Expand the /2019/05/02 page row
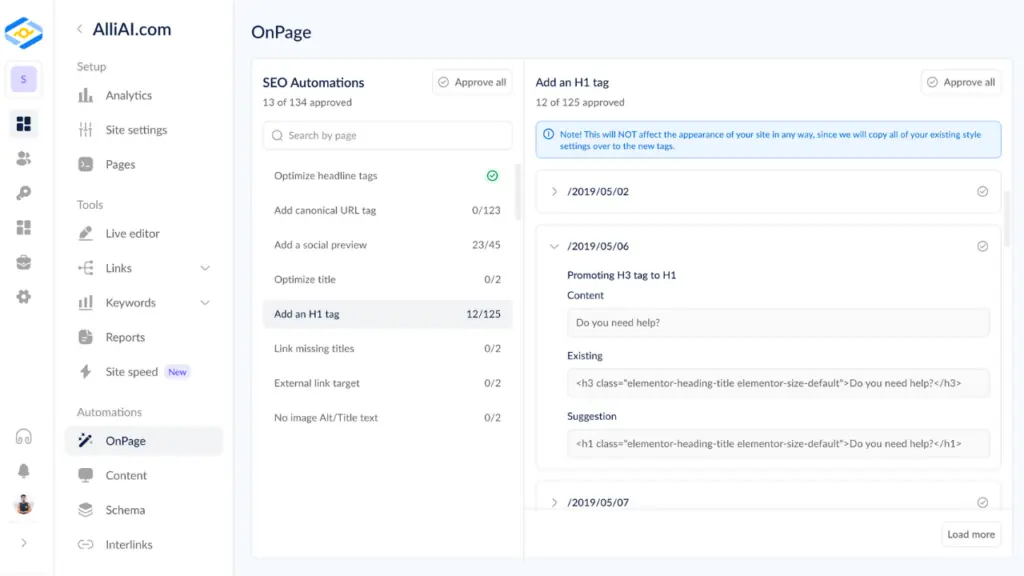1024x576 pixels. pos(555,191)
